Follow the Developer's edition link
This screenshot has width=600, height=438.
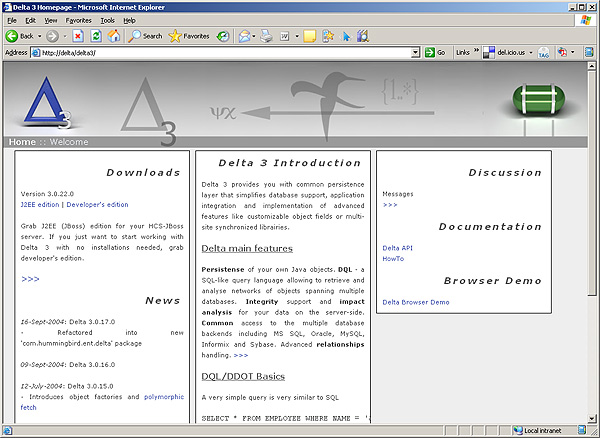point(97,205)
